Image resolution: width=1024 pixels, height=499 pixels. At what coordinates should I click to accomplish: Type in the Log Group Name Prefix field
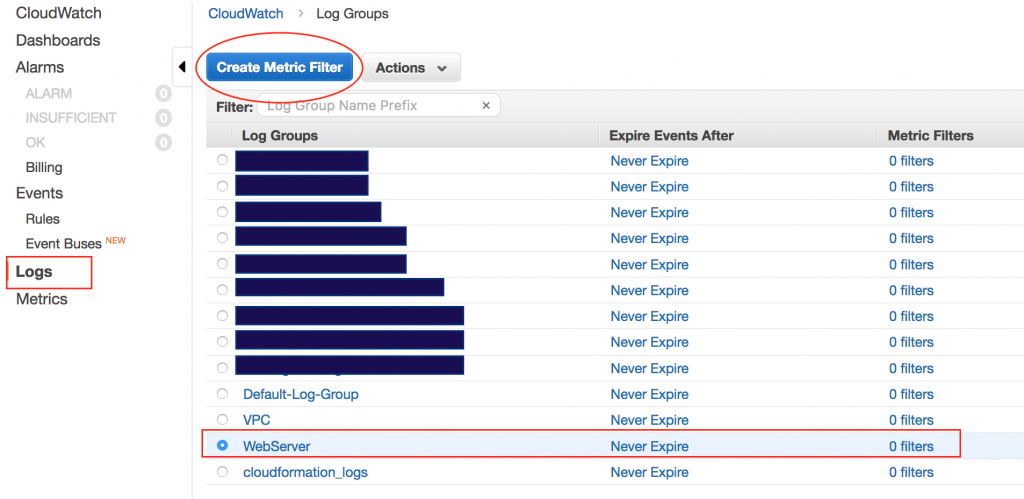tap(379, 105)
